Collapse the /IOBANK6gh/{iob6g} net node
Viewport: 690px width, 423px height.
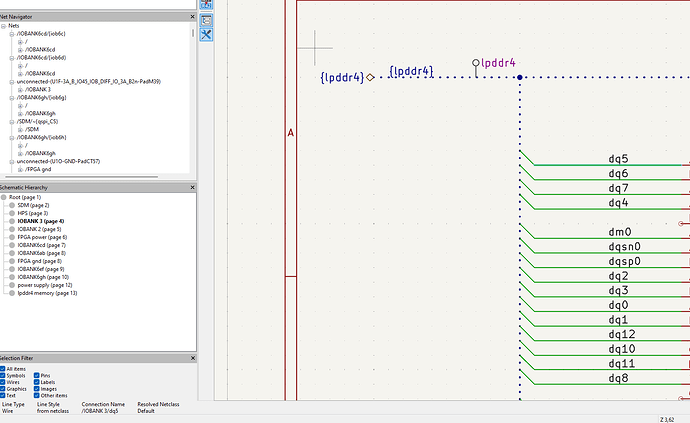(x=12, y=98)
